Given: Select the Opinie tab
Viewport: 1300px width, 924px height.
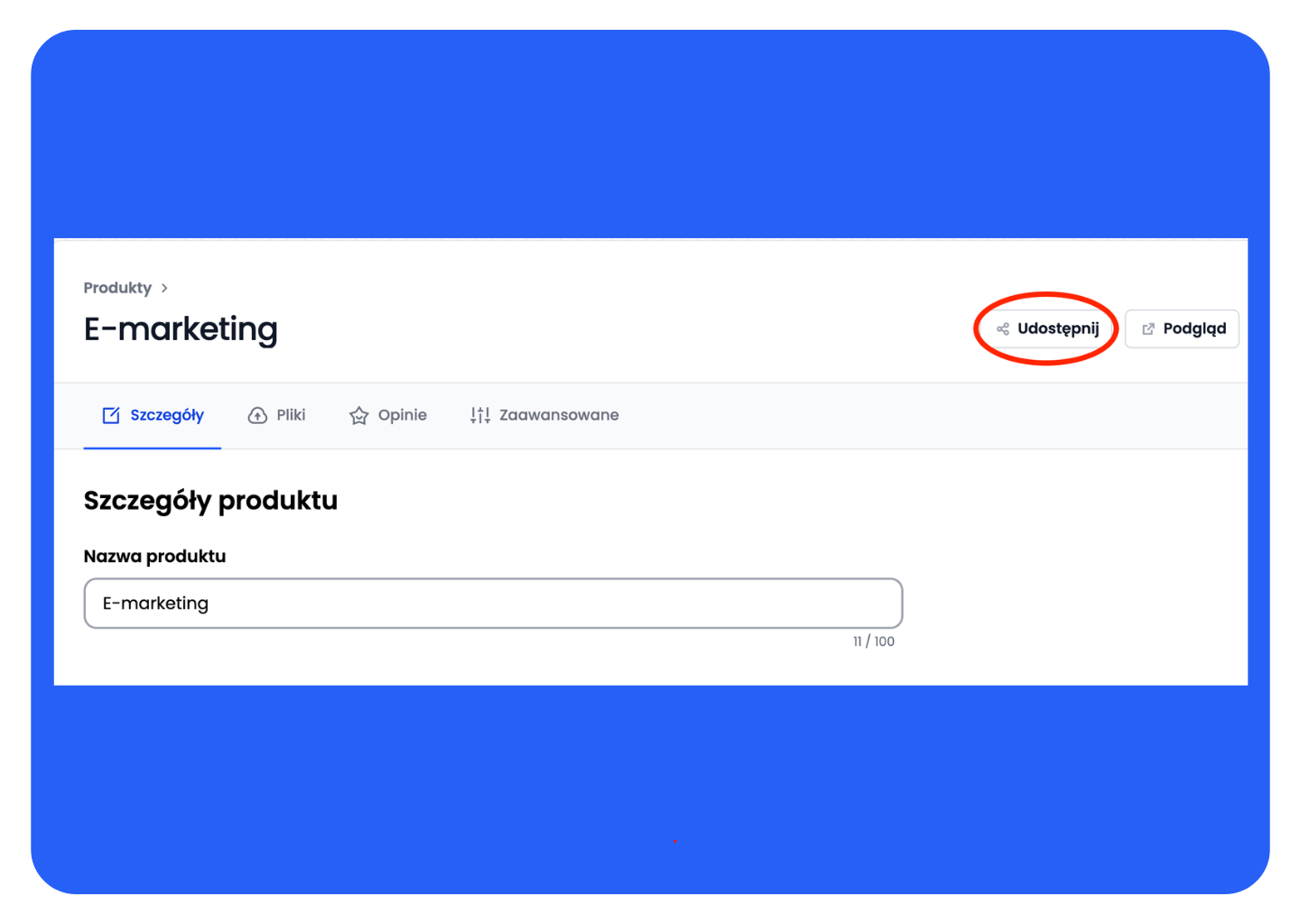Looking at the screenshot, I should (x=402, y=415).
